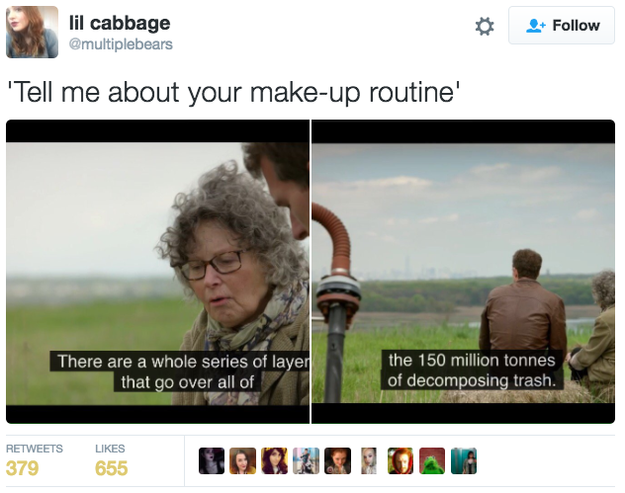Open last liker avatar with teal background
The image size is (625, 493).
click(x=464, y=461)
